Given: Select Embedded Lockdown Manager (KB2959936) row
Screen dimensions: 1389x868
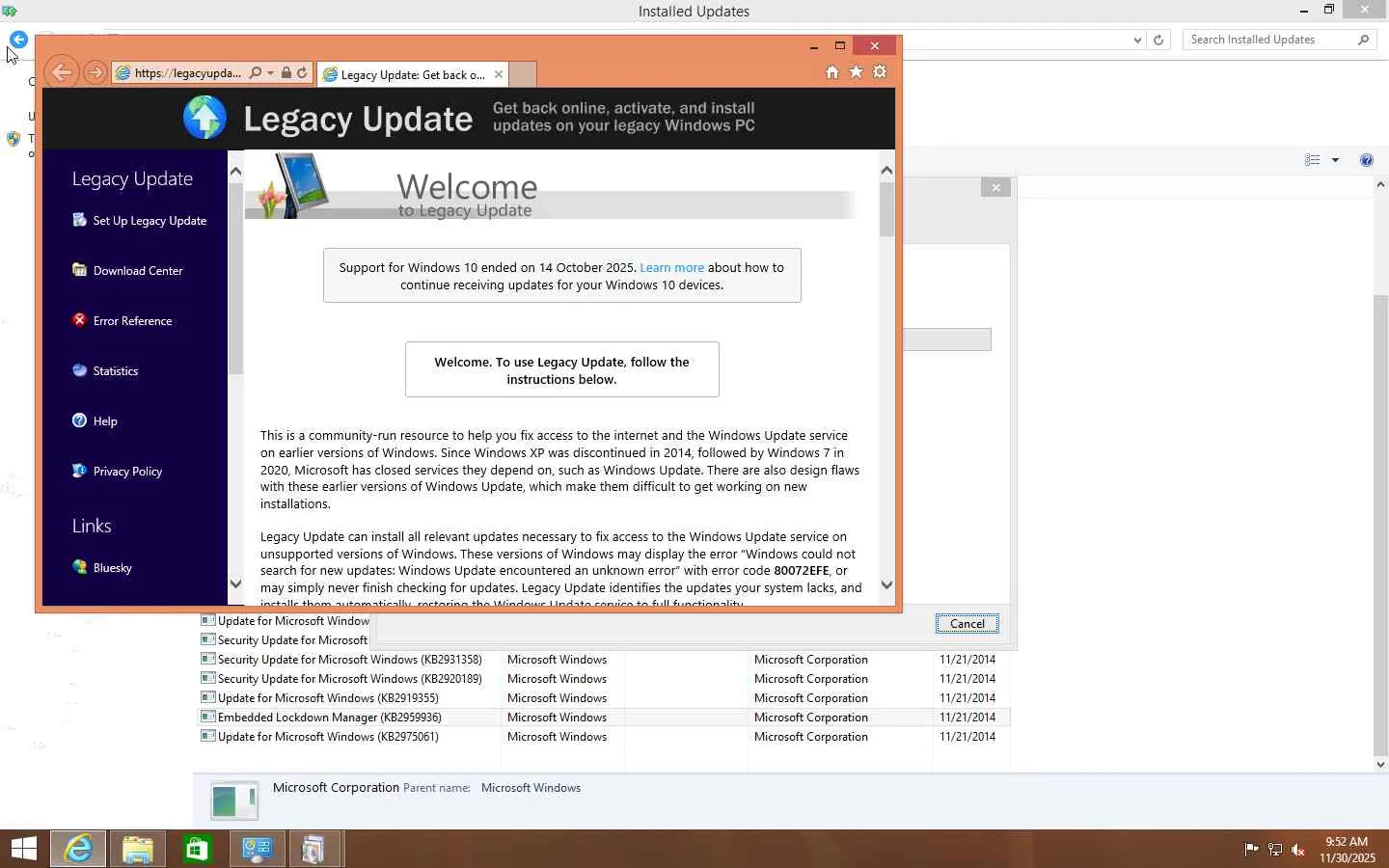Looking at the screenshot, I should 604,718.
